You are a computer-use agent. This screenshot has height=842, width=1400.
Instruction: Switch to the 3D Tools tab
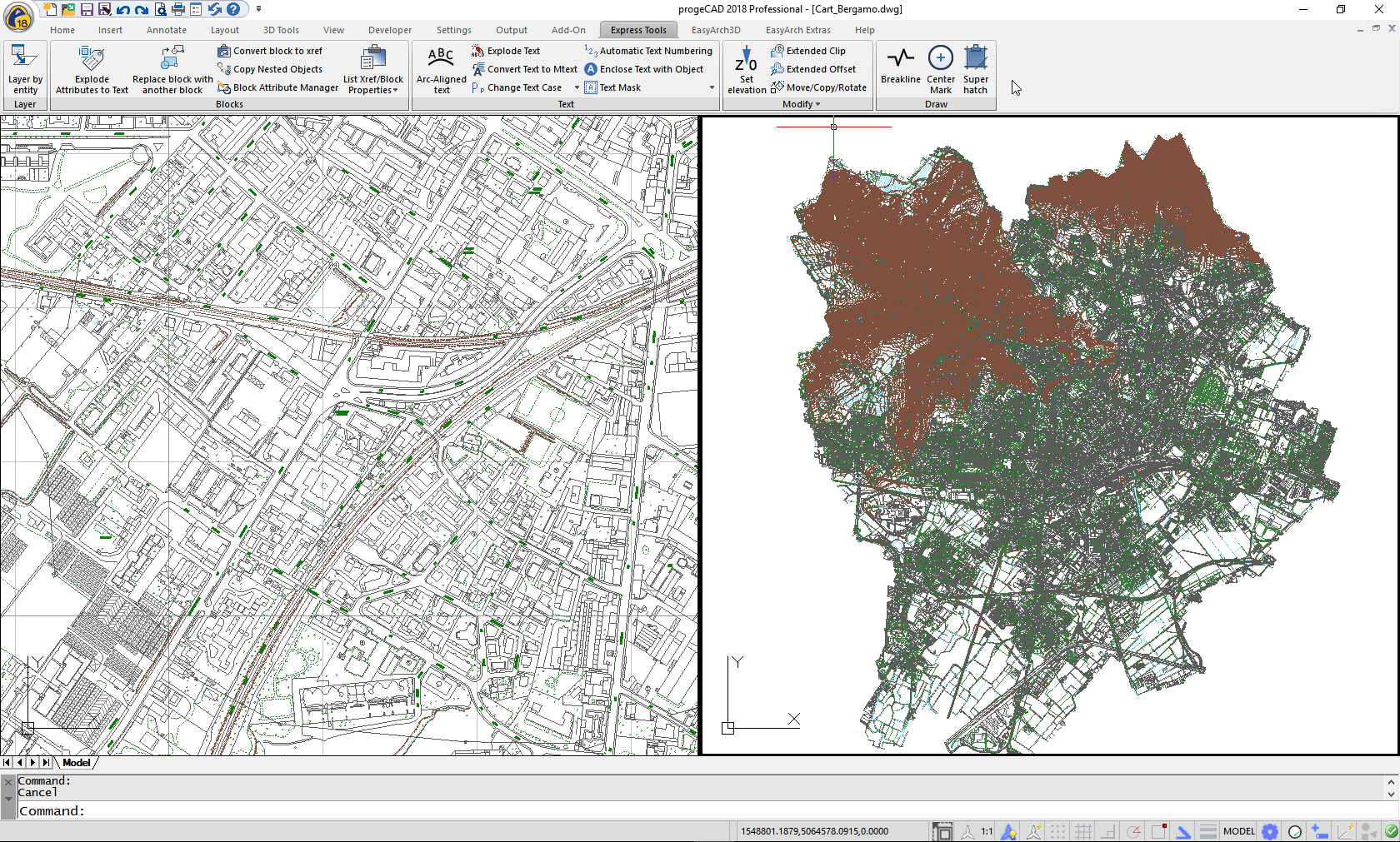(x=281, y=30)
